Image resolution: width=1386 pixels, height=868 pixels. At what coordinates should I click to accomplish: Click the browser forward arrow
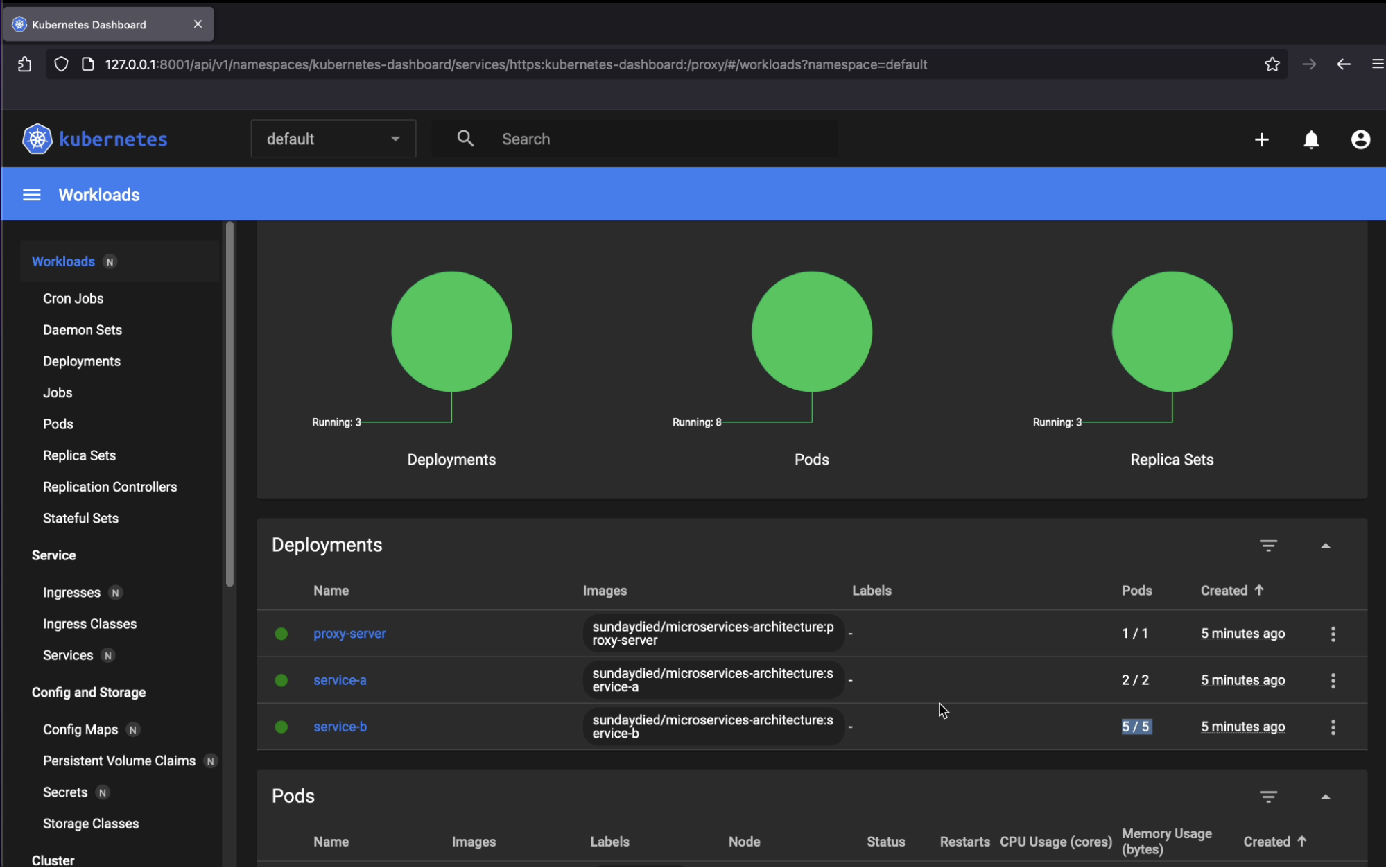1309,64
